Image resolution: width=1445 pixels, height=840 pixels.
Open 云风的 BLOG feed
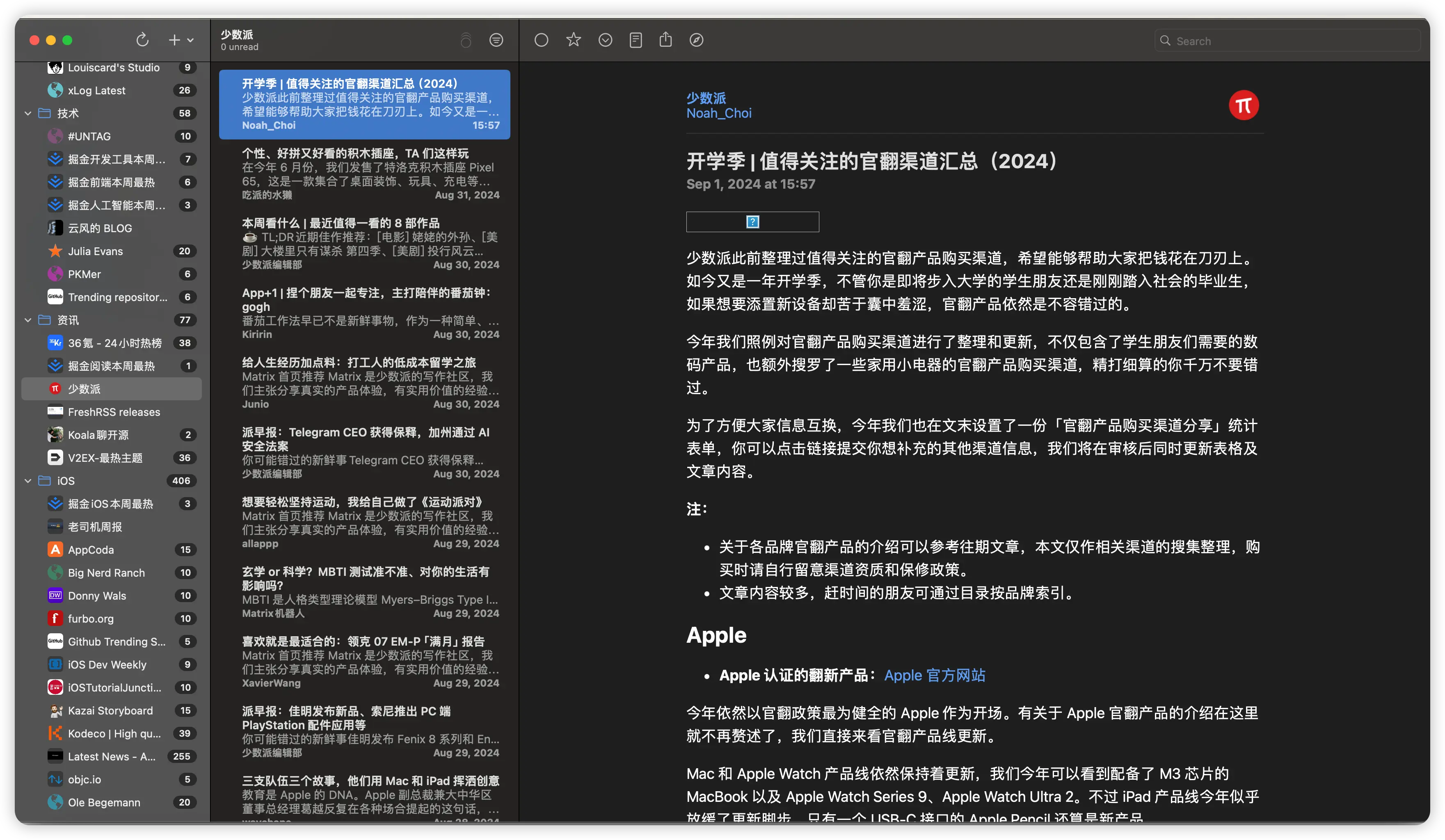112,228
